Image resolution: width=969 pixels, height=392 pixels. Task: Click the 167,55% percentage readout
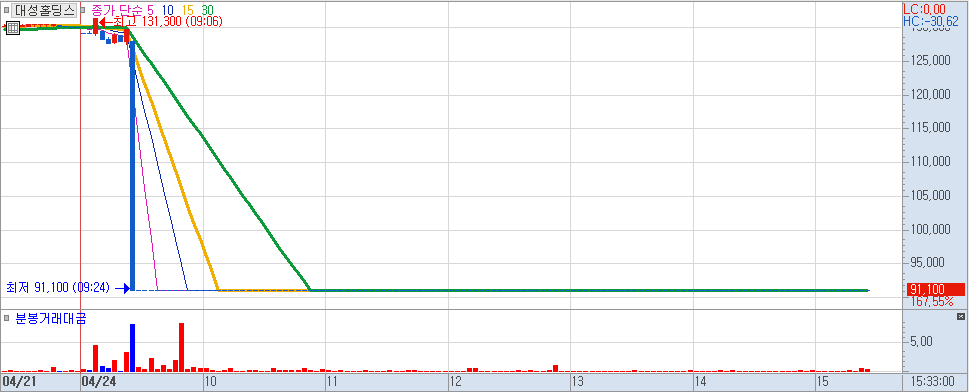[x=932, y=302]
